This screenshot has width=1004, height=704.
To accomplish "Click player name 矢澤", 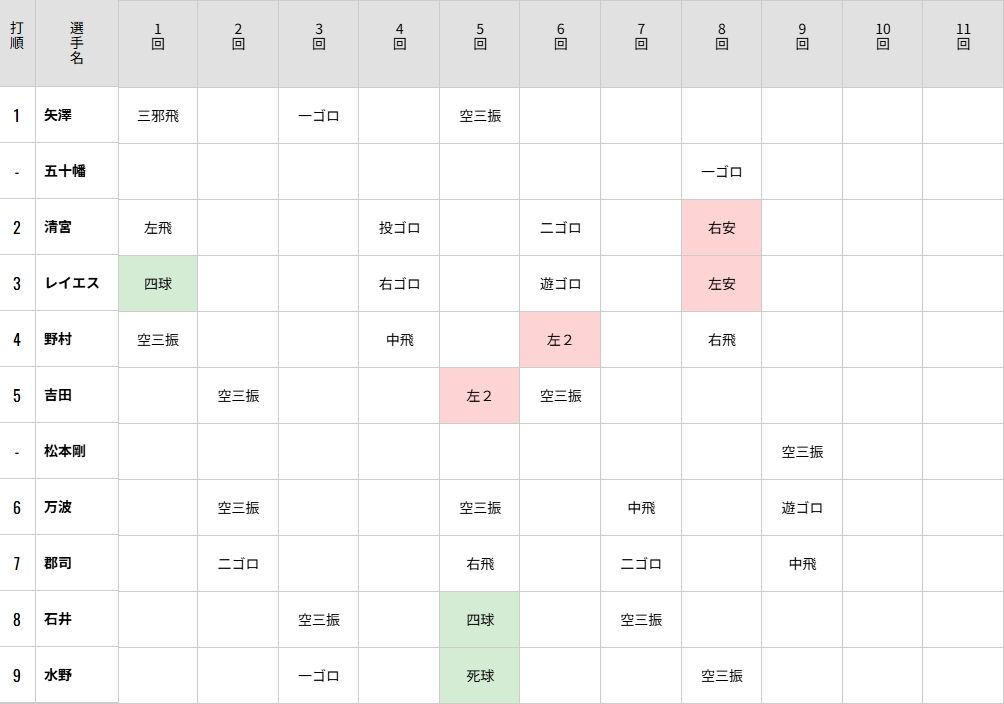I will click(58, 115).
